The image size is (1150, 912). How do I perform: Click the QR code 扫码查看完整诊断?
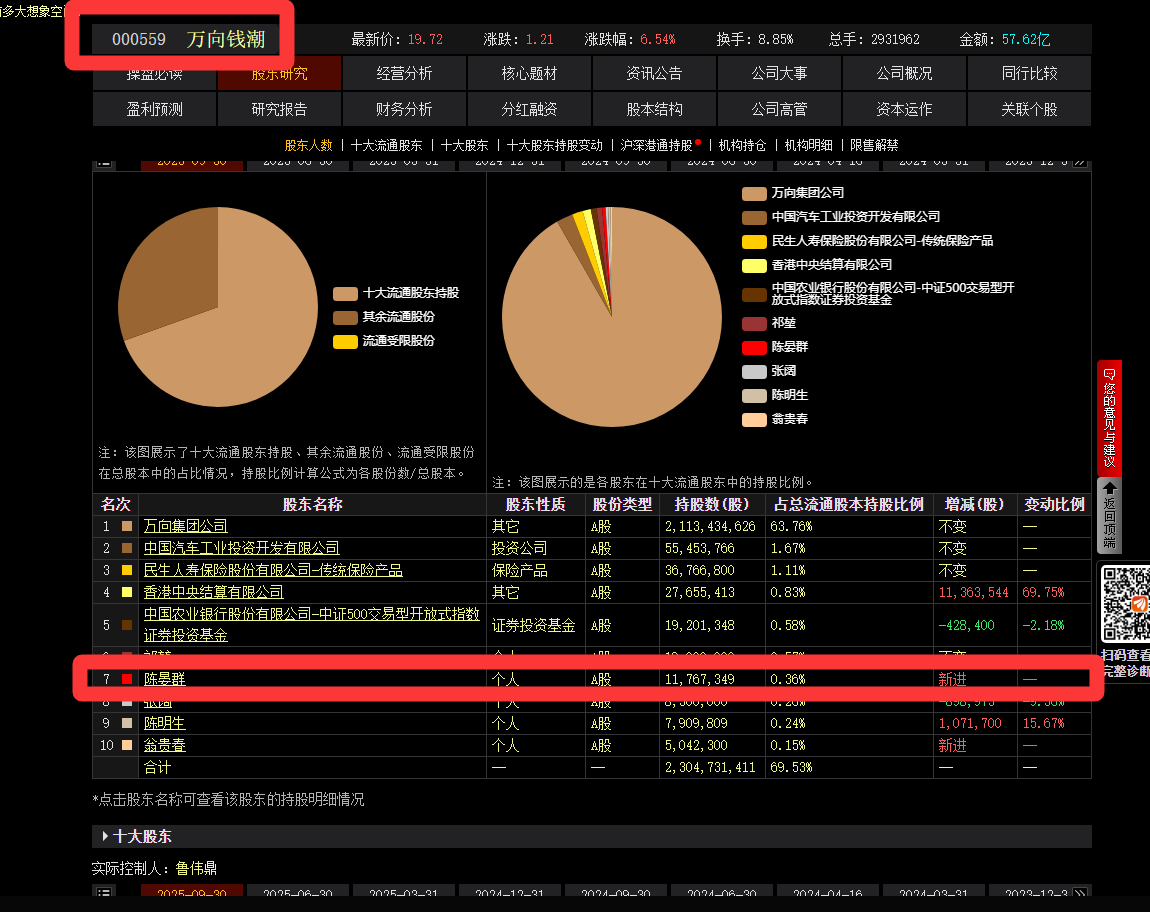point(1126,604)
